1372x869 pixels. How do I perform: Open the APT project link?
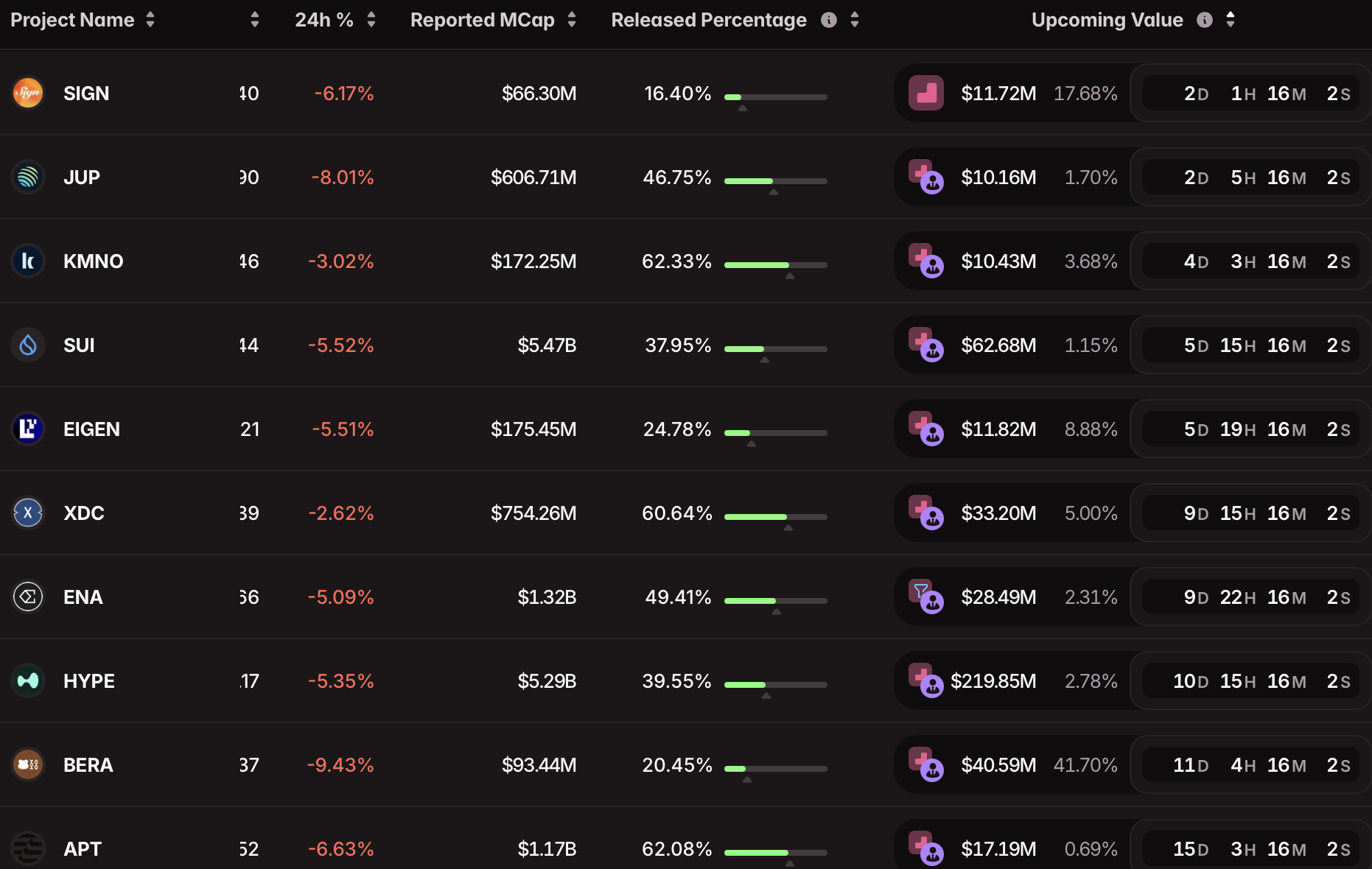83,848
